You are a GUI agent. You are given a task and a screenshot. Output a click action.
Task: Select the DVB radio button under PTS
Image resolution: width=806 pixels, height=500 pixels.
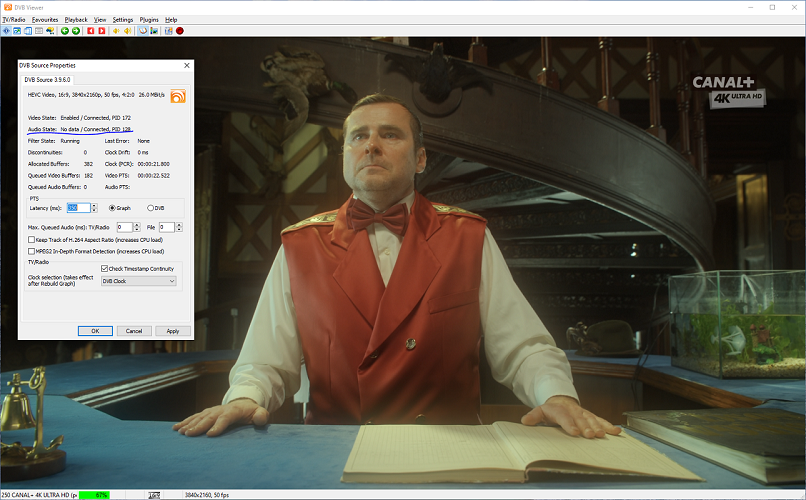pyautogui.click(x=150, y=208)
